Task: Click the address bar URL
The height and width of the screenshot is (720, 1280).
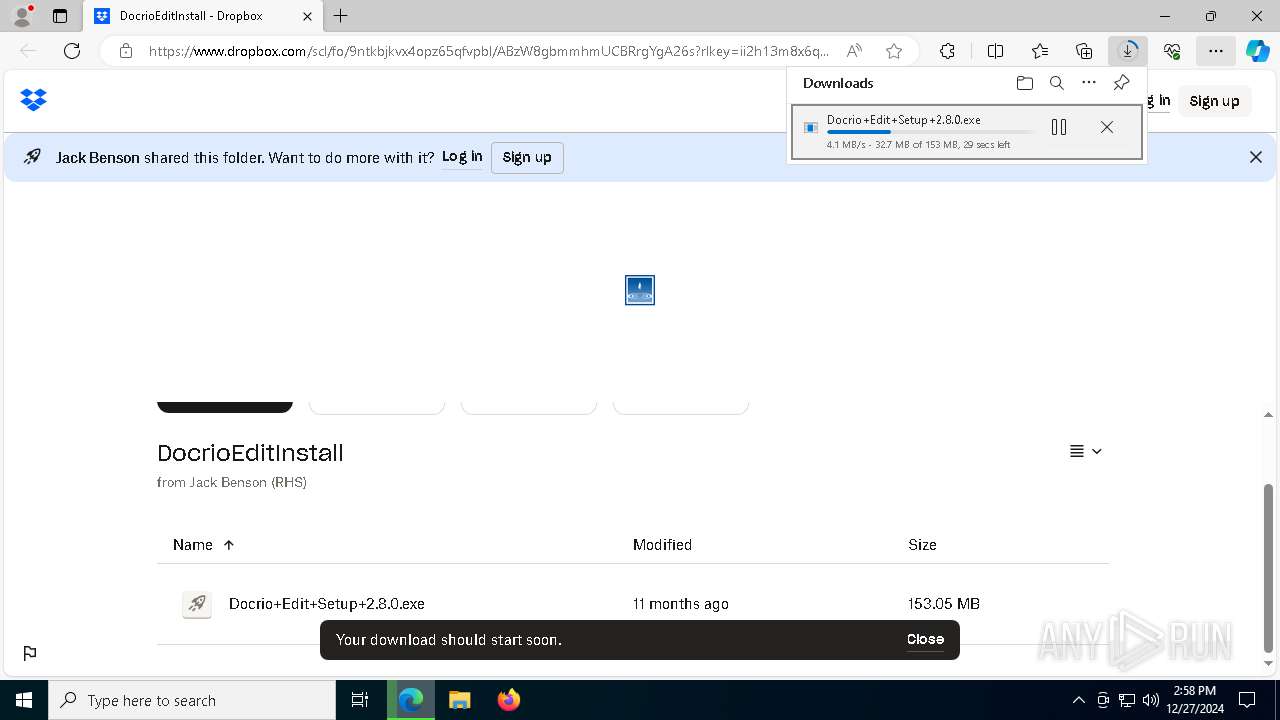Action: pyautogui.click(x=489, y=51)
